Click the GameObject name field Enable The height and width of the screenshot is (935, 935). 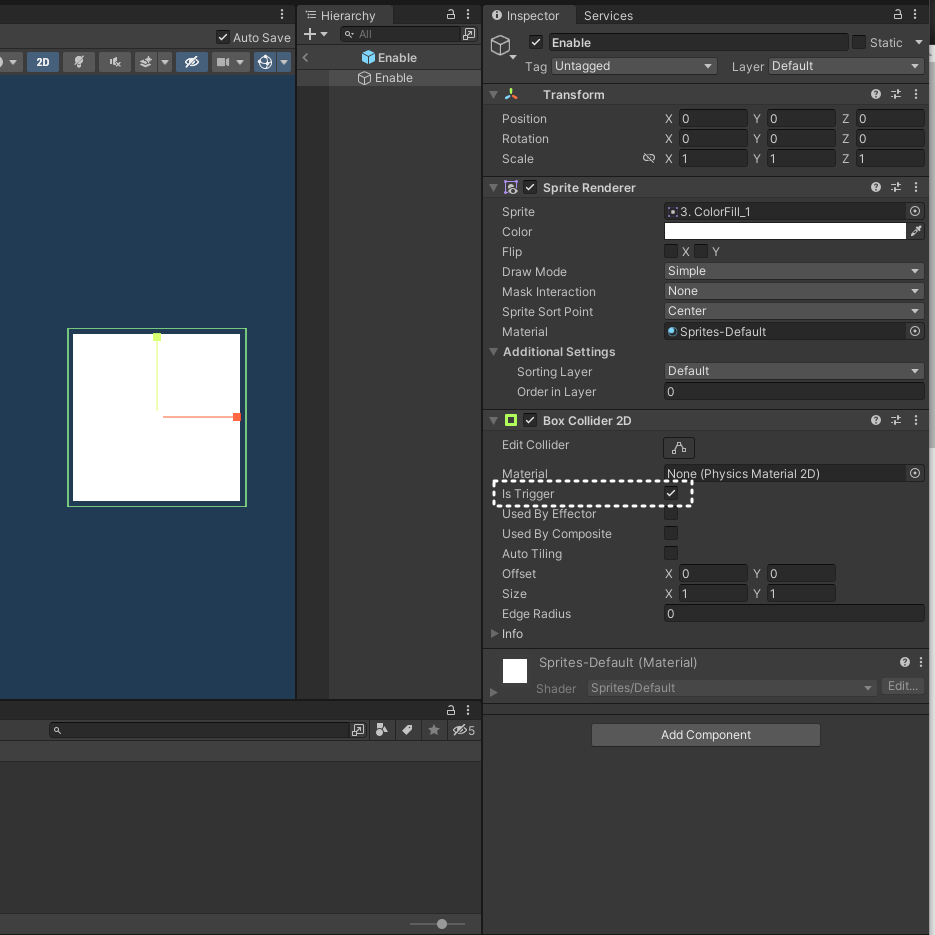[698, 42]
